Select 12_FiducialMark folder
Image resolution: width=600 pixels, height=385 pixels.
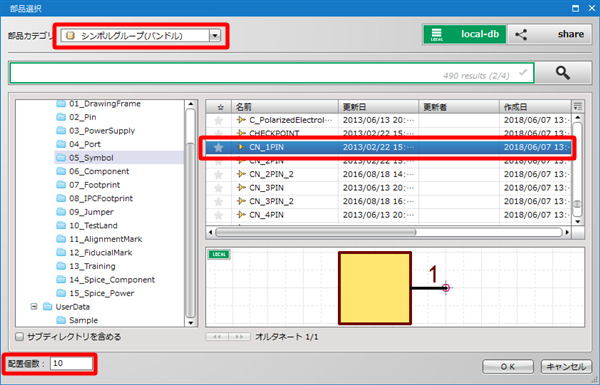94,253
